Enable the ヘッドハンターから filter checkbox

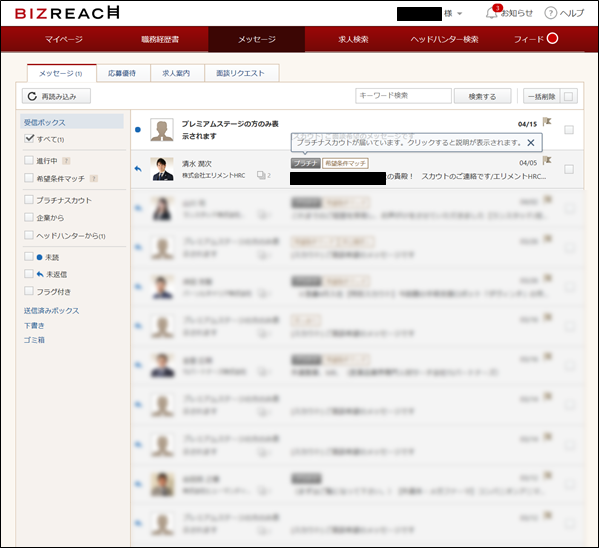[x=29, y=235]
